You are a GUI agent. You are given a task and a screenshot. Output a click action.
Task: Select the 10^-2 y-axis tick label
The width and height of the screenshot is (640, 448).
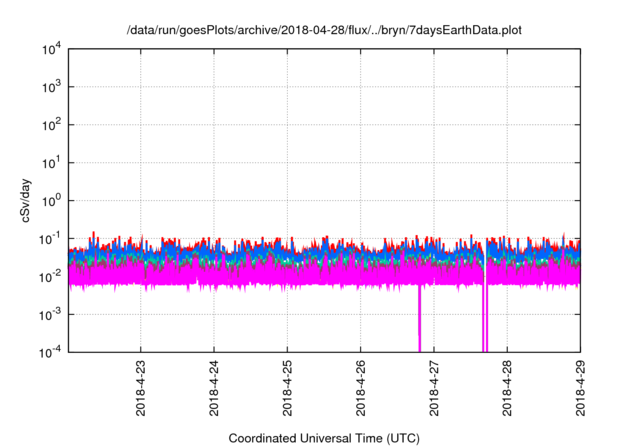50,276
